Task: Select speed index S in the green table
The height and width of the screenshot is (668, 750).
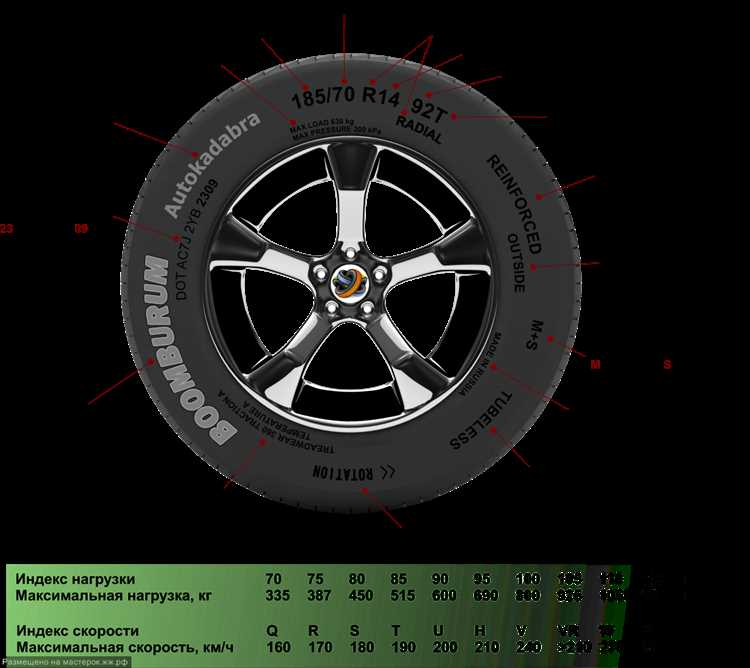Action: click(x=354, y=631)
